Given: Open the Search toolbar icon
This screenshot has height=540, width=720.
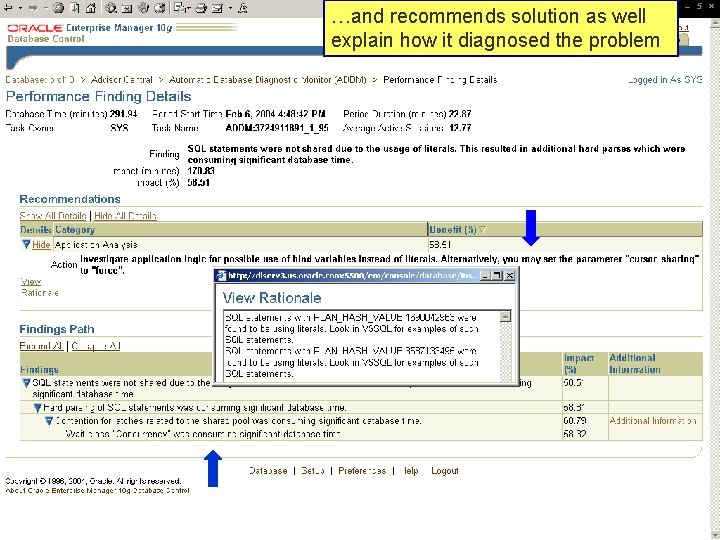Looking at the screenshot, I should point(111,8).
